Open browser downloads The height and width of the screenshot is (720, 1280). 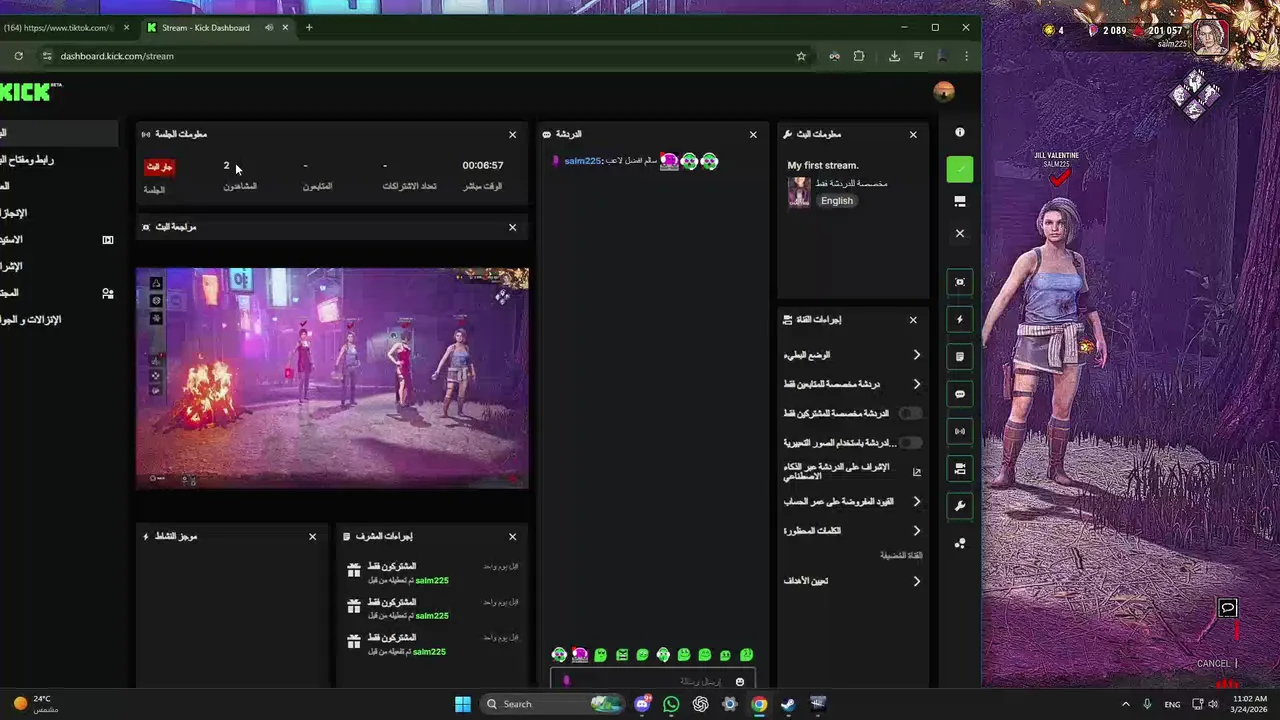894,56
